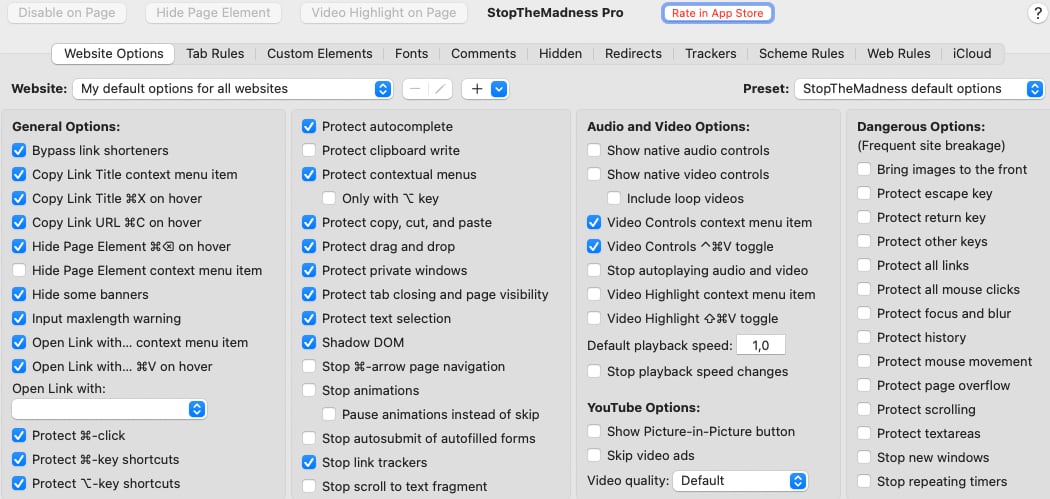Toggle Hide some banners checkbox
This screenshot has width=1050, height=499.
coord(19,295)
